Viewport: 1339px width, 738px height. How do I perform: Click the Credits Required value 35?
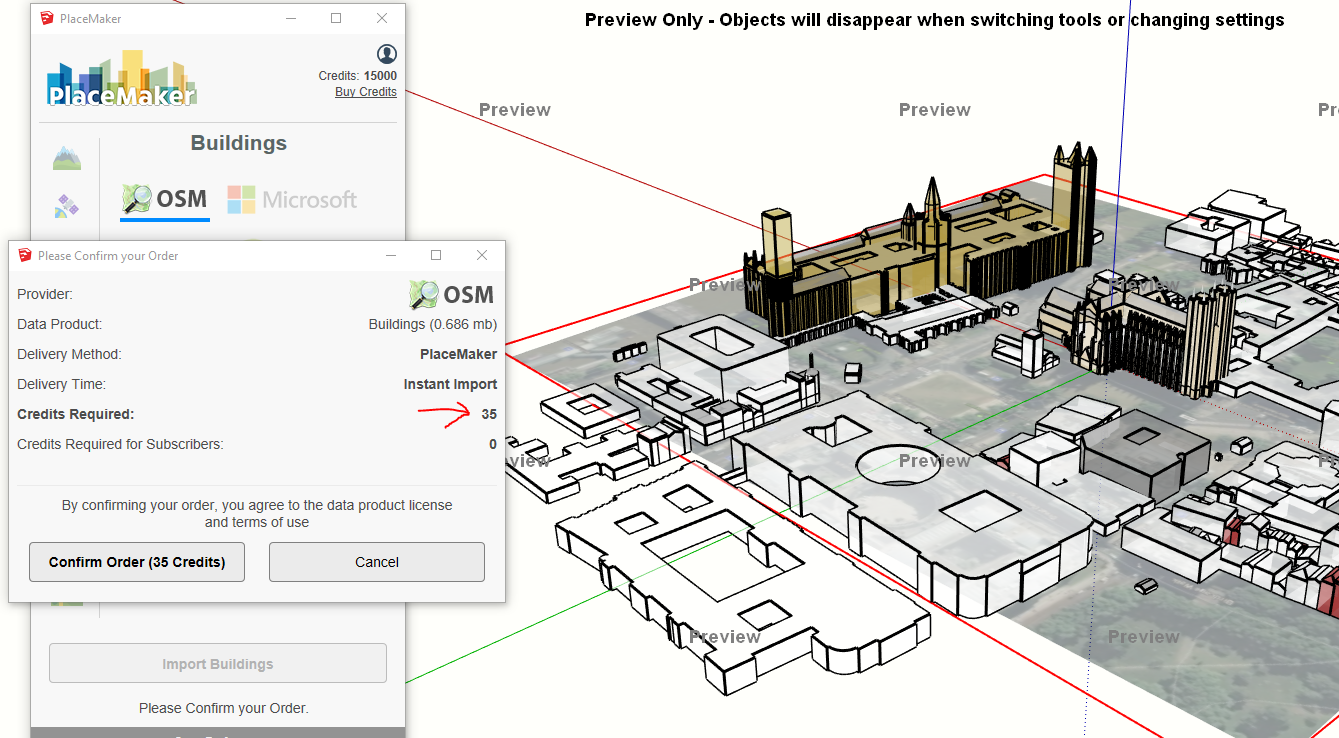[x=489, y=414]
